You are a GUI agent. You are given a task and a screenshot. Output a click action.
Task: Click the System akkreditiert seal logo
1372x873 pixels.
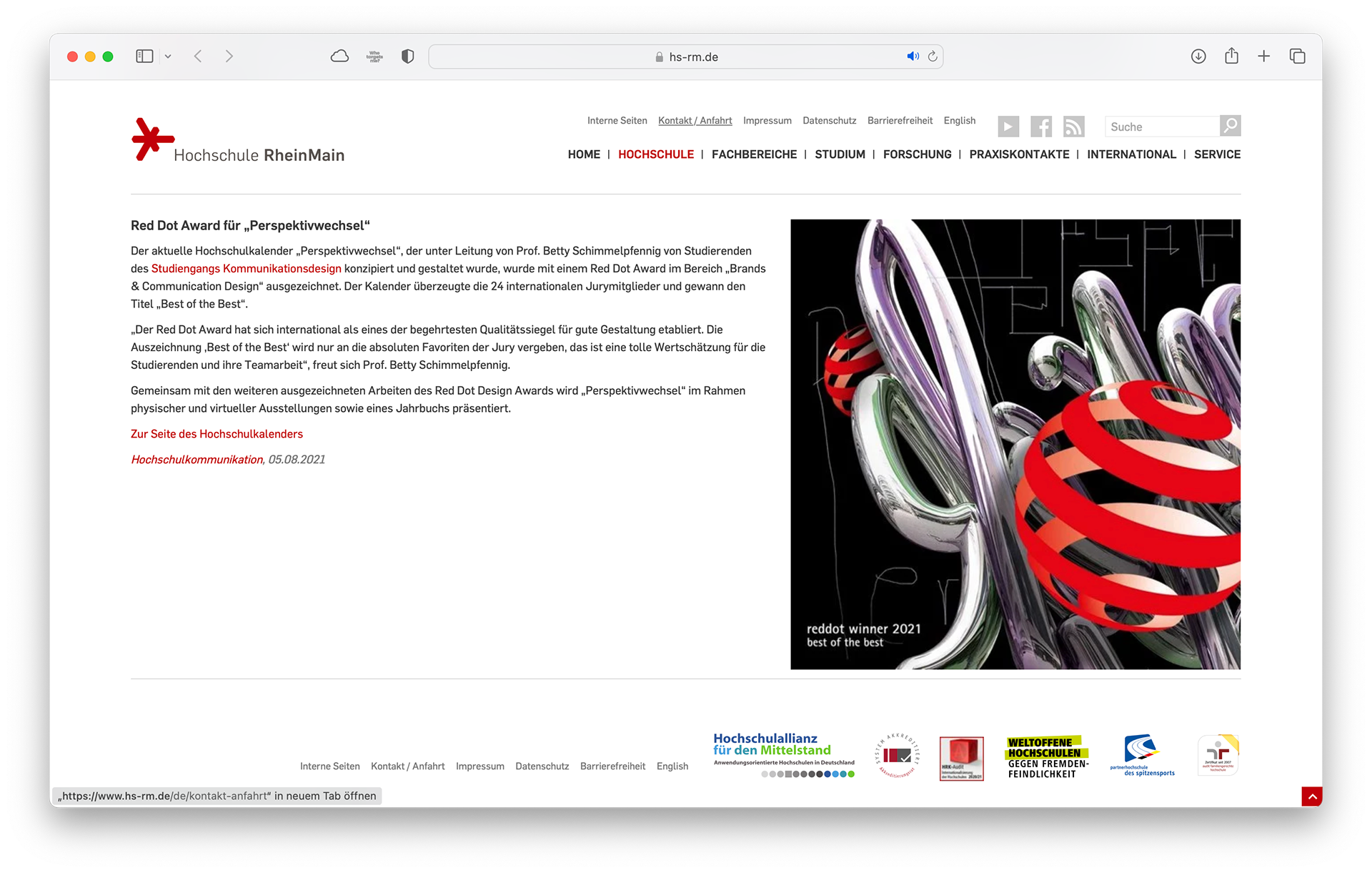point(897,755)
